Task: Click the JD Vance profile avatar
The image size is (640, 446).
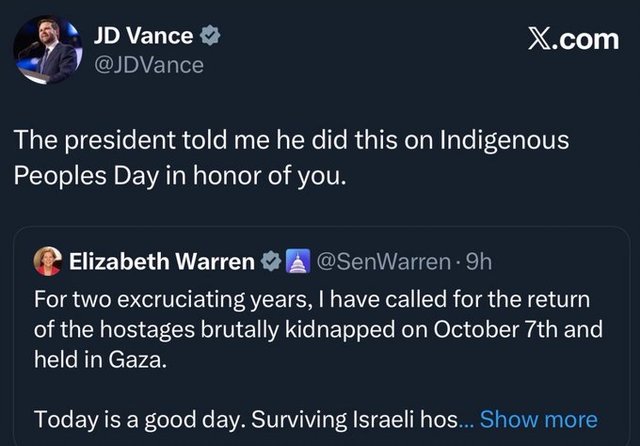Action: [x=45, y=50]
